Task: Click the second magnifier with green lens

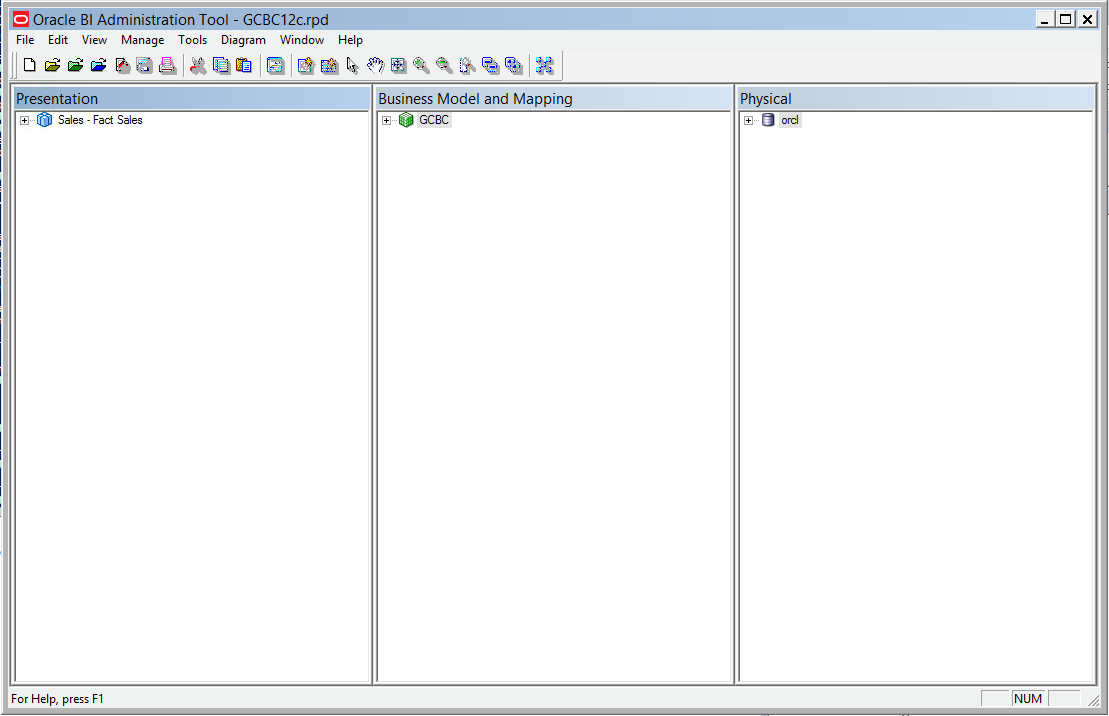Action: [444, 66]
